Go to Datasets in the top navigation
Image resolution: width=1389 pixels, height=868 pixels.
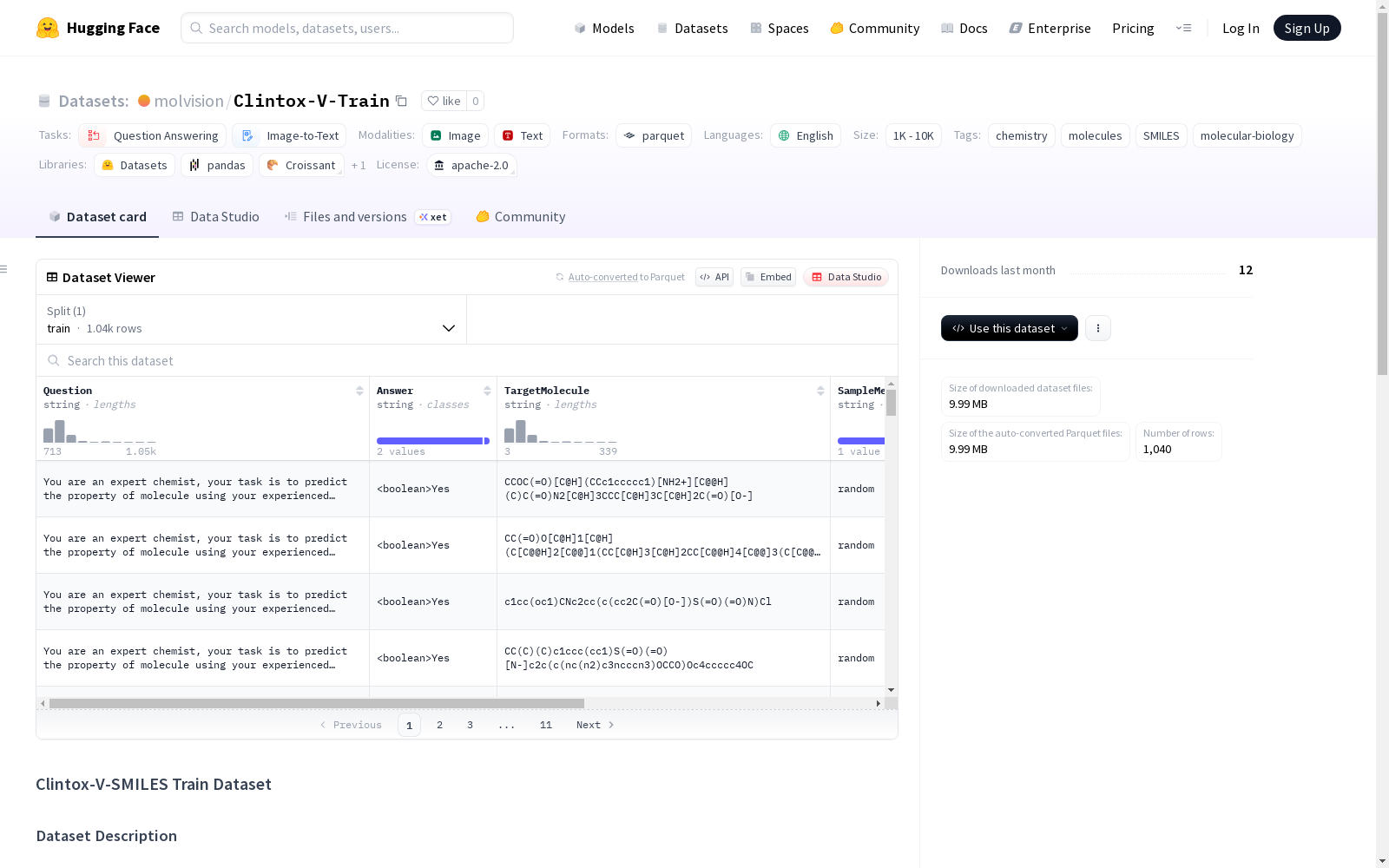[x=692, y=28]
